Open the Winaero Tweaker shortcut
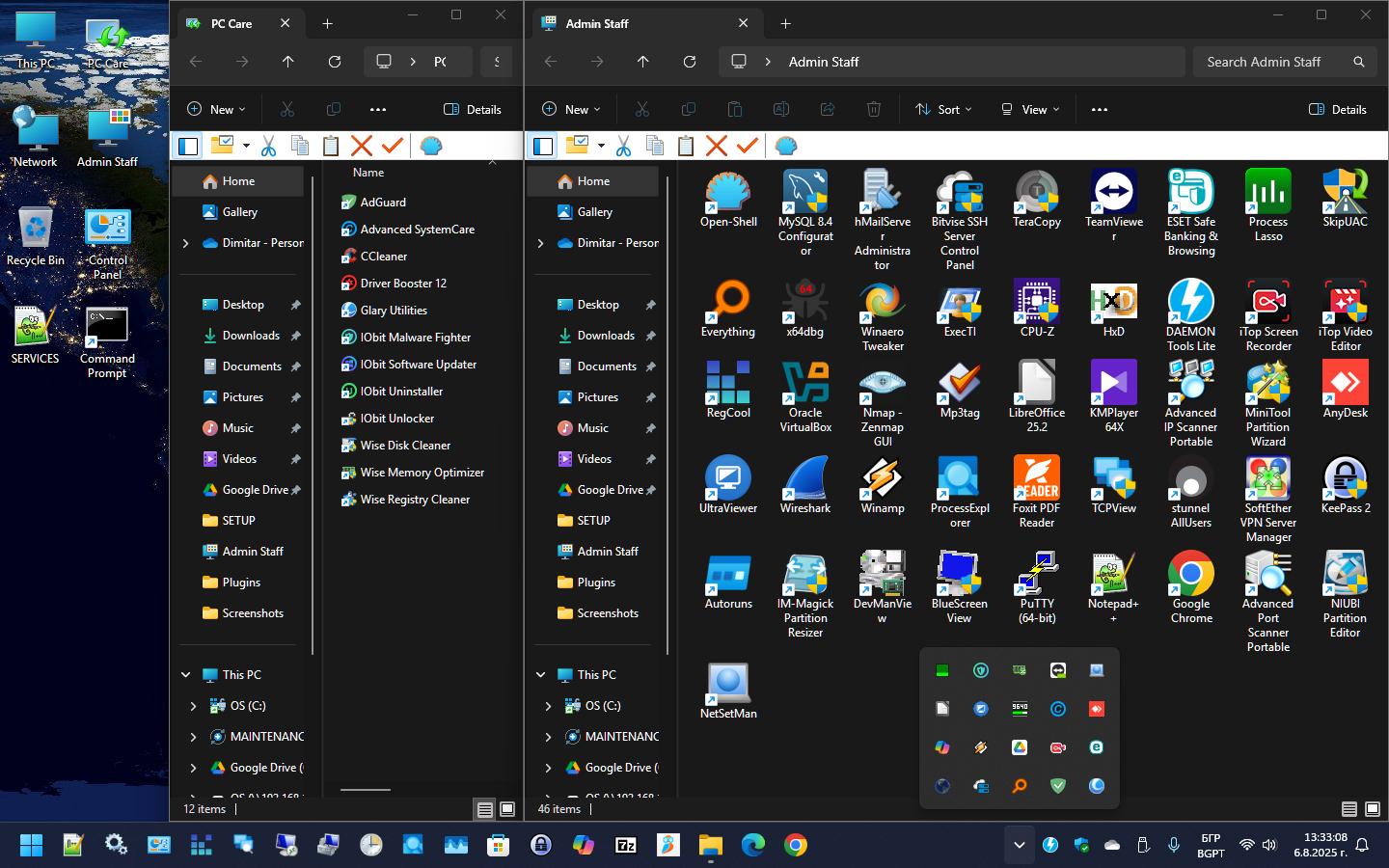This screenshot has height=868, width=1389. [x=882, y=315]
